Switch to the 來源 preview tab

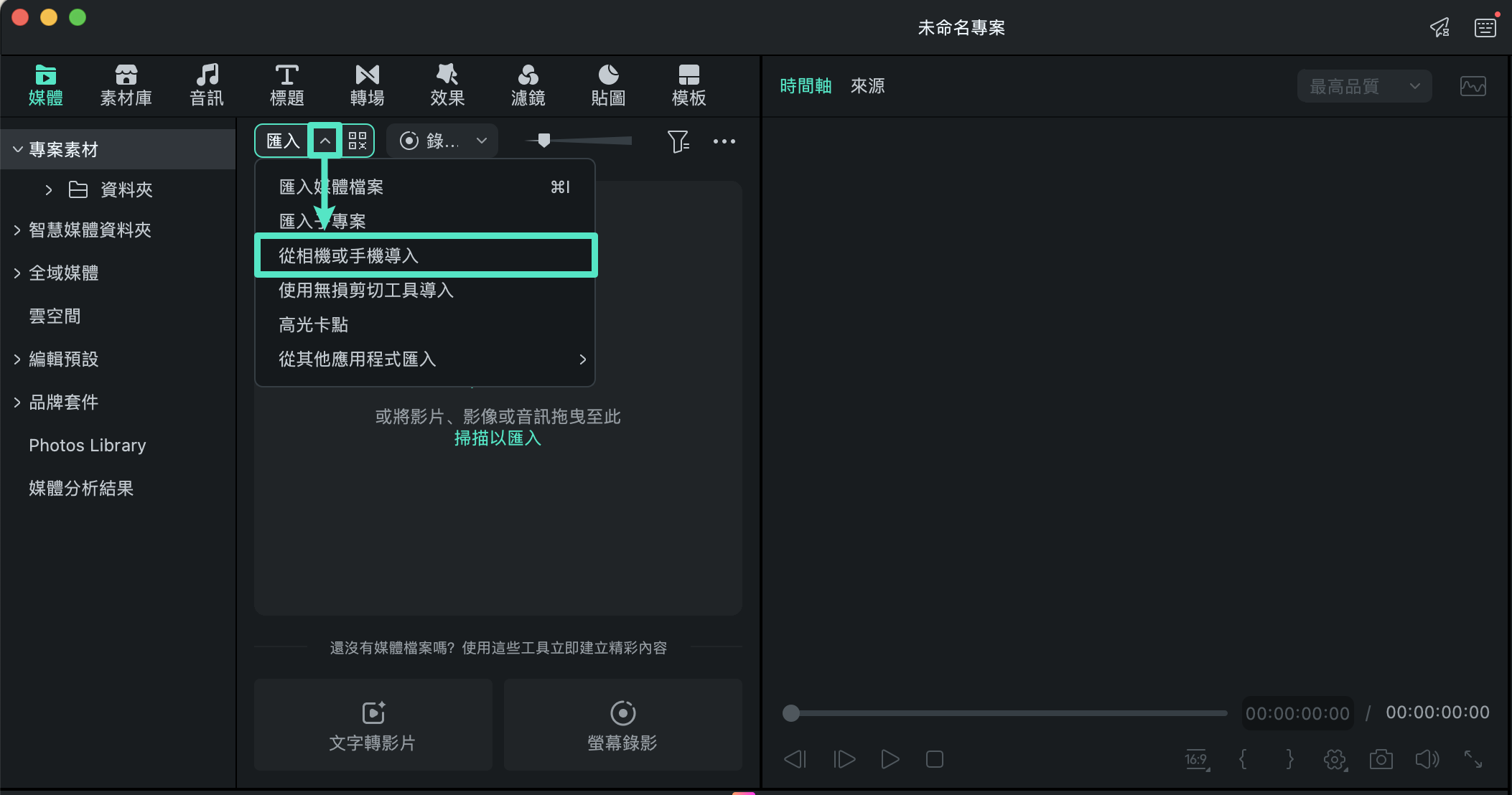click(x=867, y=86)
